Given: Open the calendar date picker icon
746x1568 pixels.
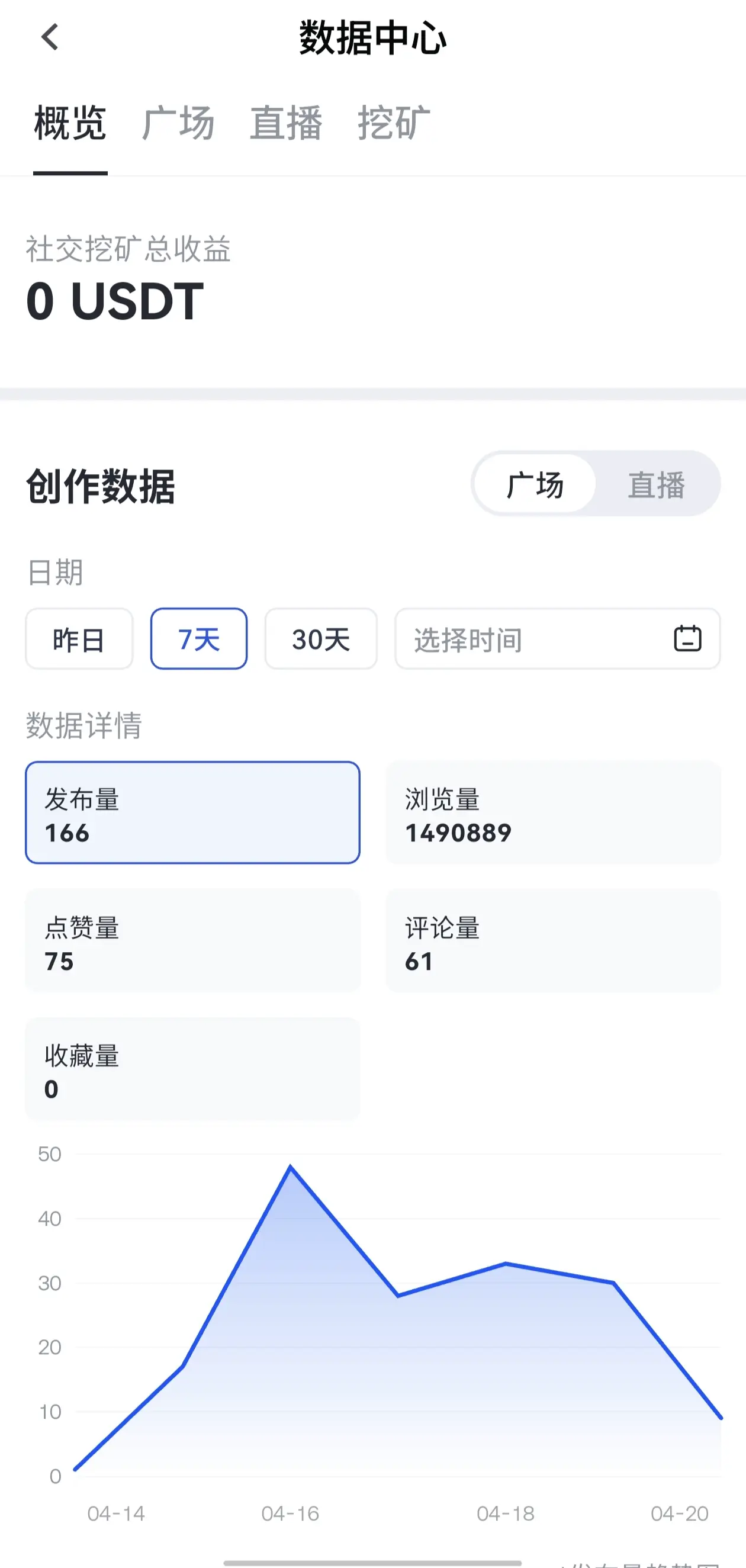Looking at the screenshot, I should 687,638.
